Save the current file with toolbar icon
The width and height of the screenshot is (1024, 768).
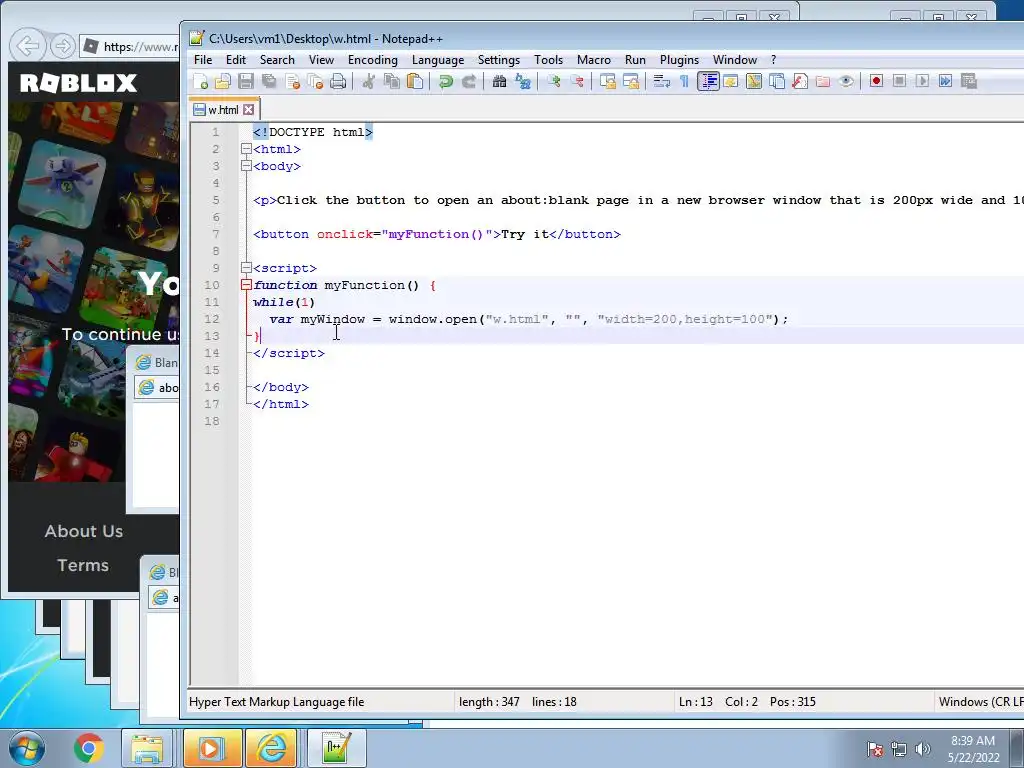click(x=246, y=82)
